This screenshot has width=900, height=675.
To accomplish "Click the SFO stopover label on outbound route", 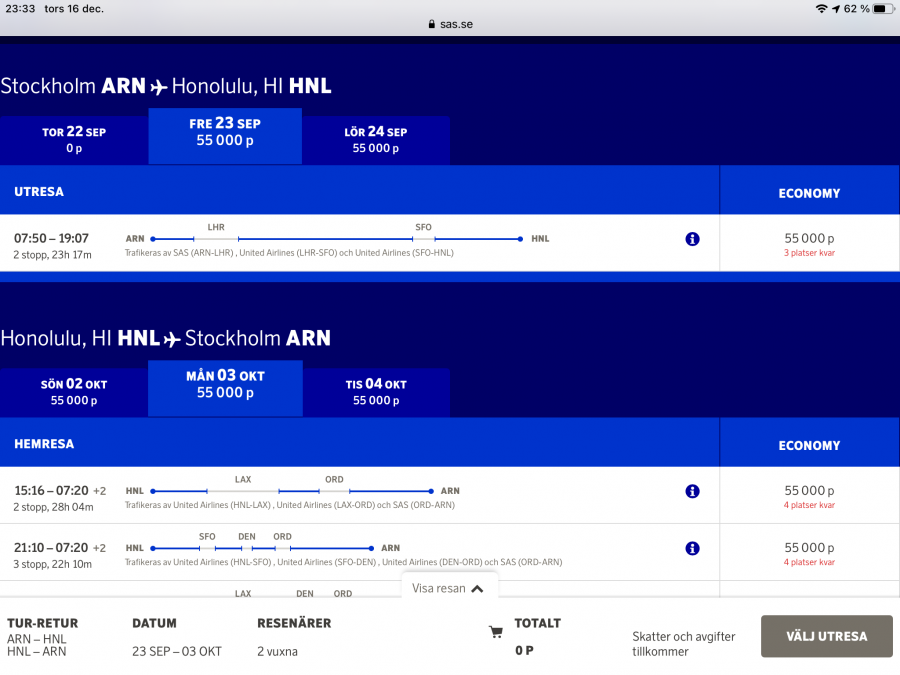I will click(424, 227).
